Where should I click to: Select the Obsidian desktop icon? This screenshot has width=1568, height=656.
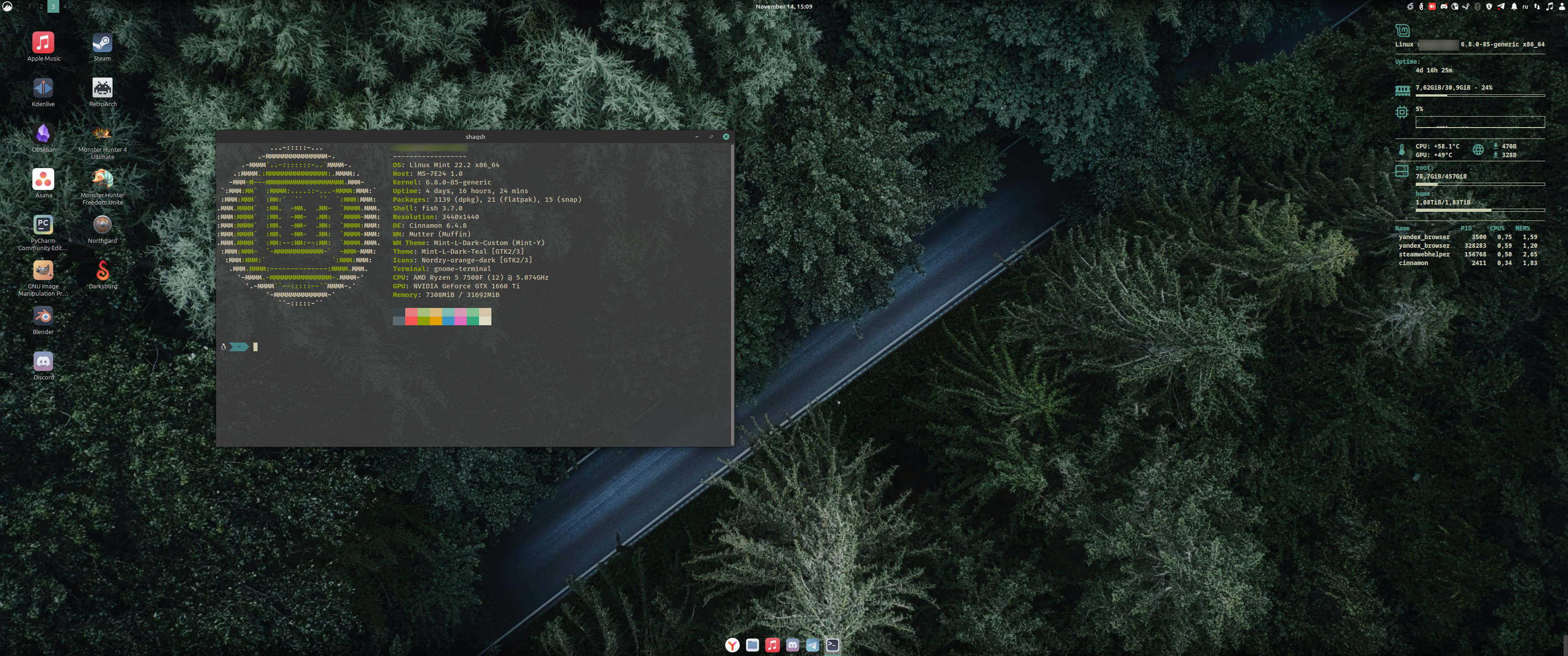(x=42, y=134)
